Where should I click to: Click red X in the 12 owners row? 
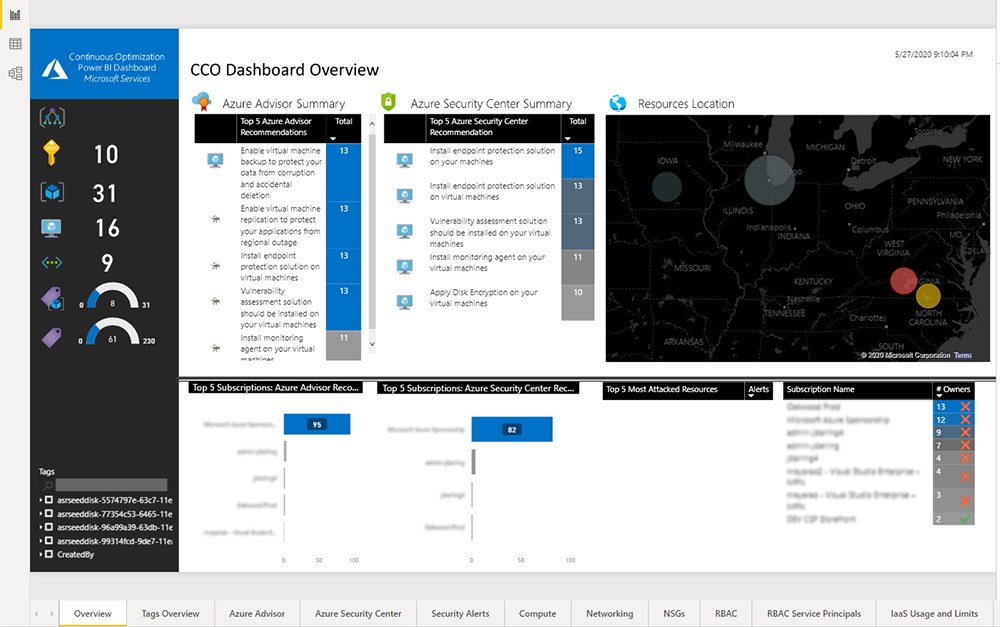click(x=966, y=420)
